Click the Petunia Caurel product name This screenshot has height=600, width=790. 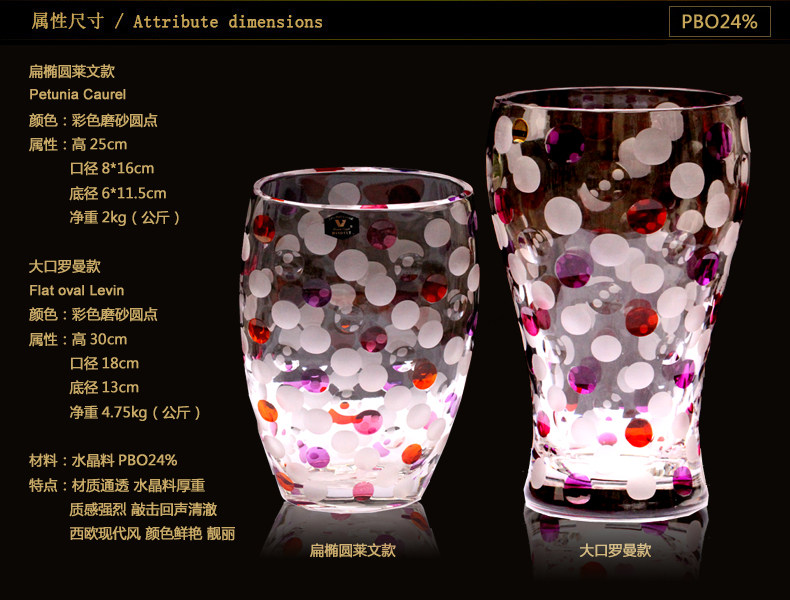point(78,94)
